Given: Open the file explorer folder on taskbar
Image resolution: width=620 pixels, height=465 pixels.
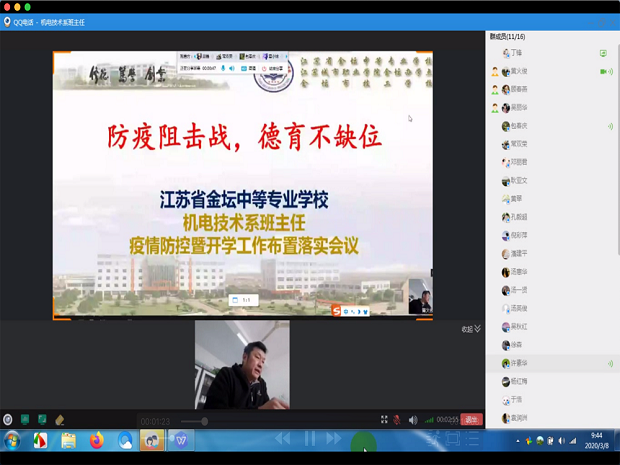Looking at the screenshot, I should click(x=68, y=440).
